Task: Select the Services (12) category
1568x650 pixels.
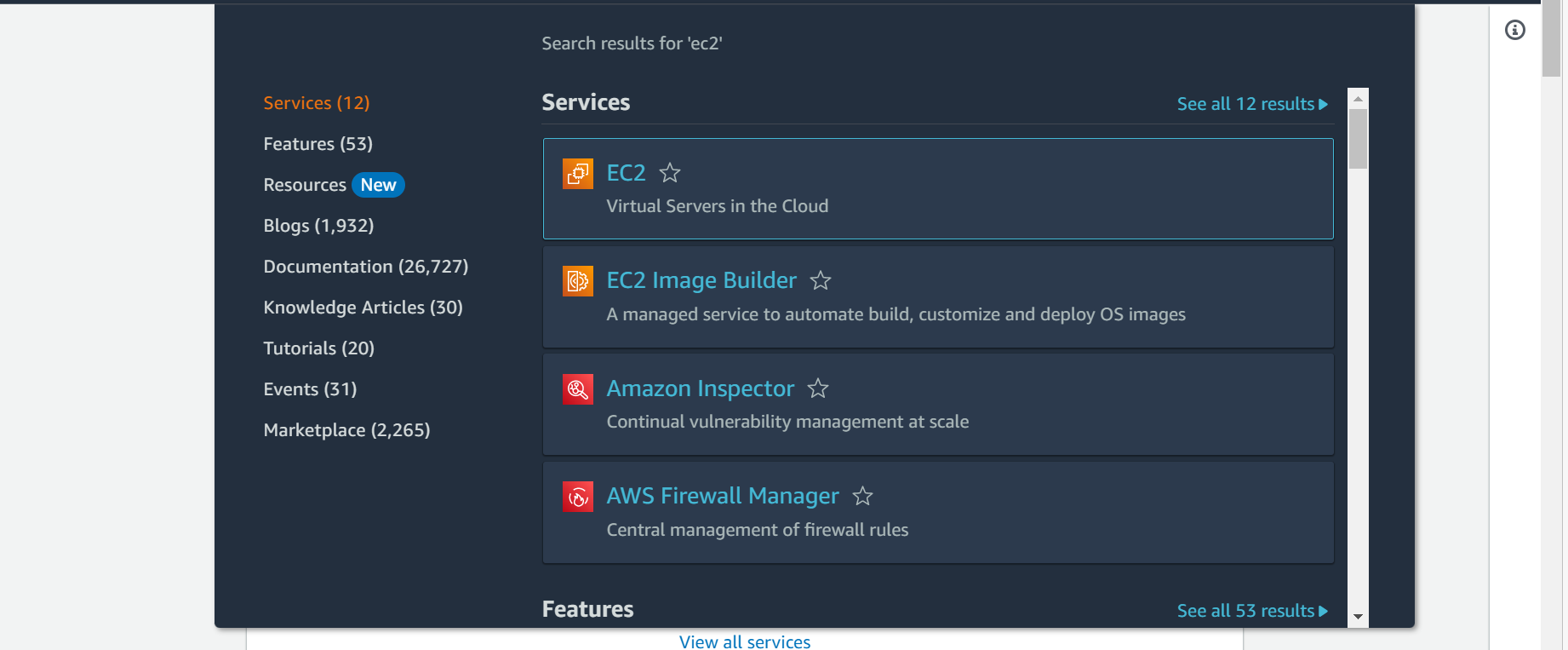Action: click(317, 103)
